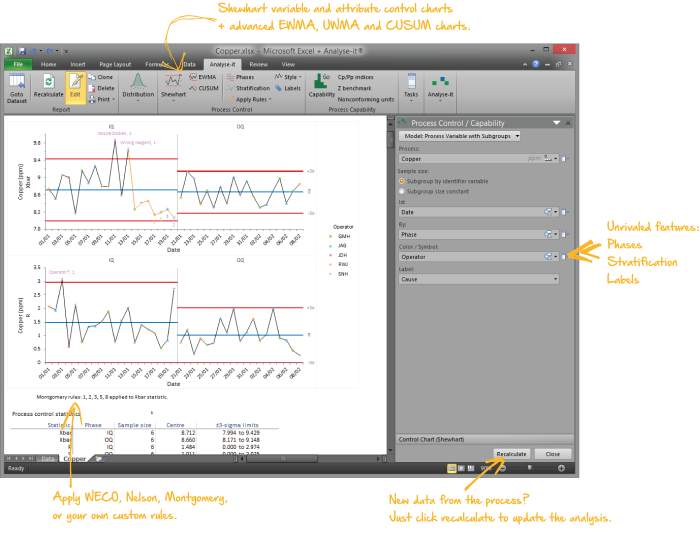Click zoom out minus button

502,468
